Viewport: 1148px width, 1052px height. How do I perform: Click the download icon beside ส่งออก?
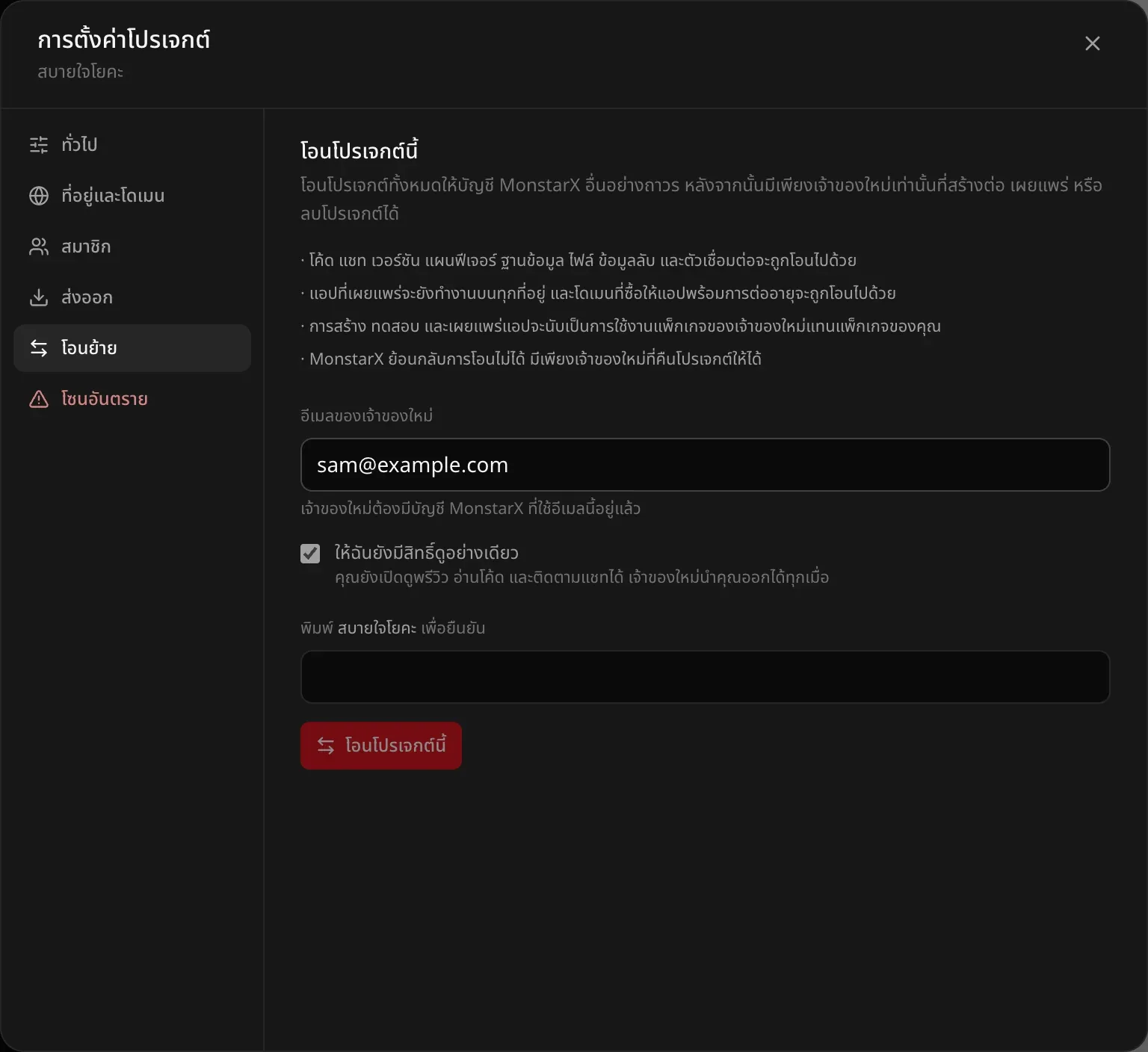(x=39, y=297)
